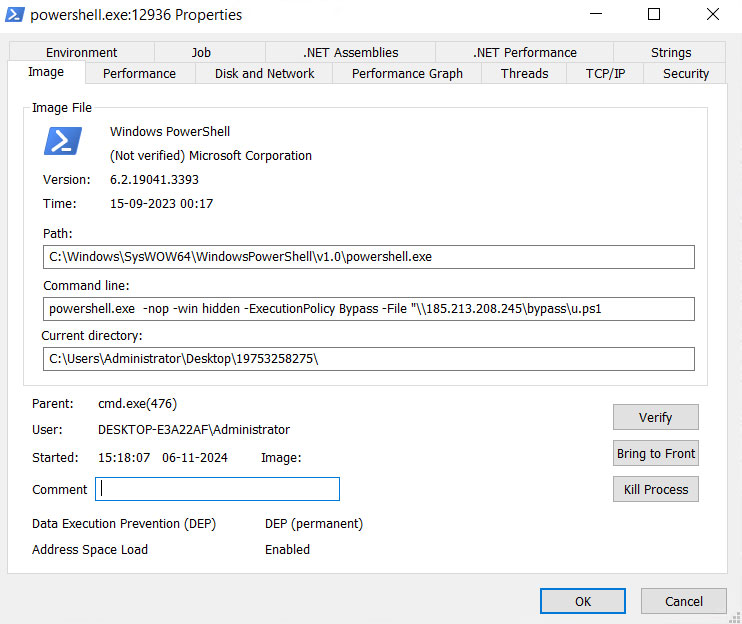Image resolution: width=742 pixels, height=624 pixels.
Task: Click the parent process cmd.exe(476)
Action: click(137, 404)
